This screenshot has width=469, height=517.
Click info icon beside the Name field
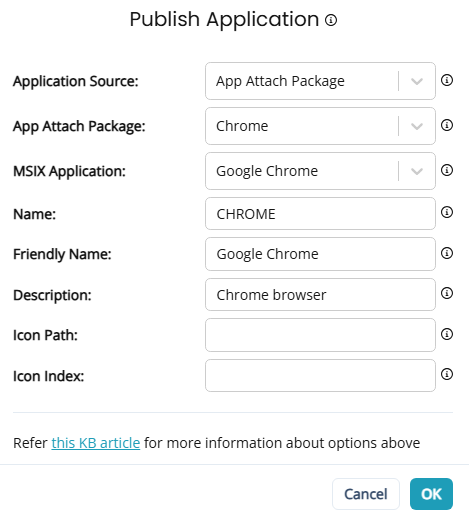point(447,212)
